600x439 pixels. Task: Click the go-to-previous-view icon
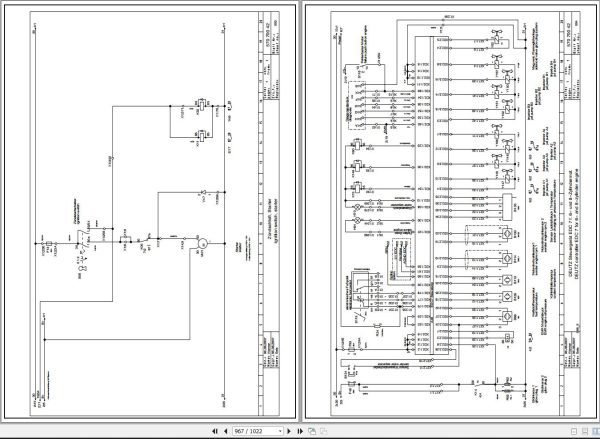pos(312,431)
